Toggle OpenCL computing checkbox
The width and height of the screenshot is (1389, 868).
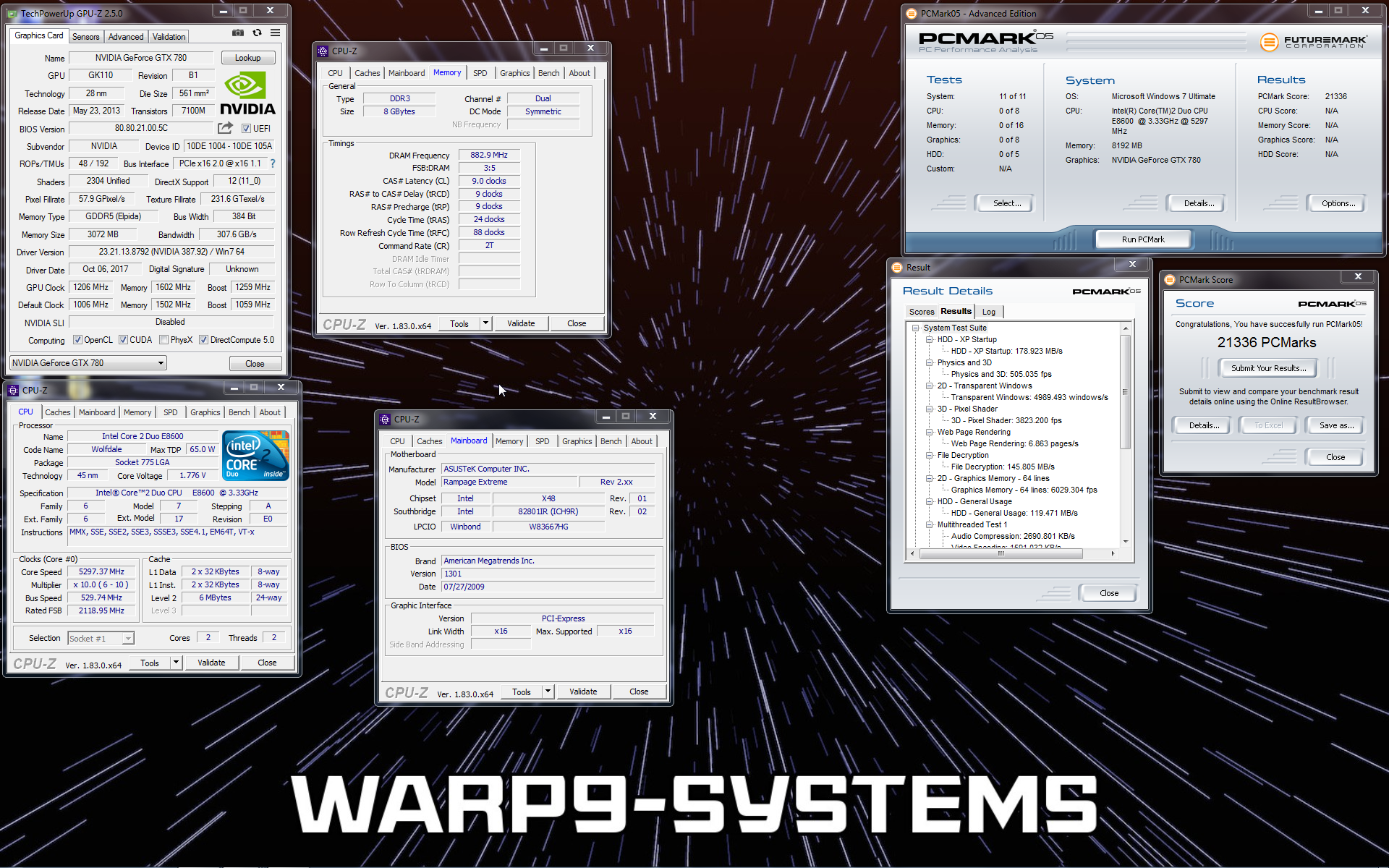tap(77, 340)
